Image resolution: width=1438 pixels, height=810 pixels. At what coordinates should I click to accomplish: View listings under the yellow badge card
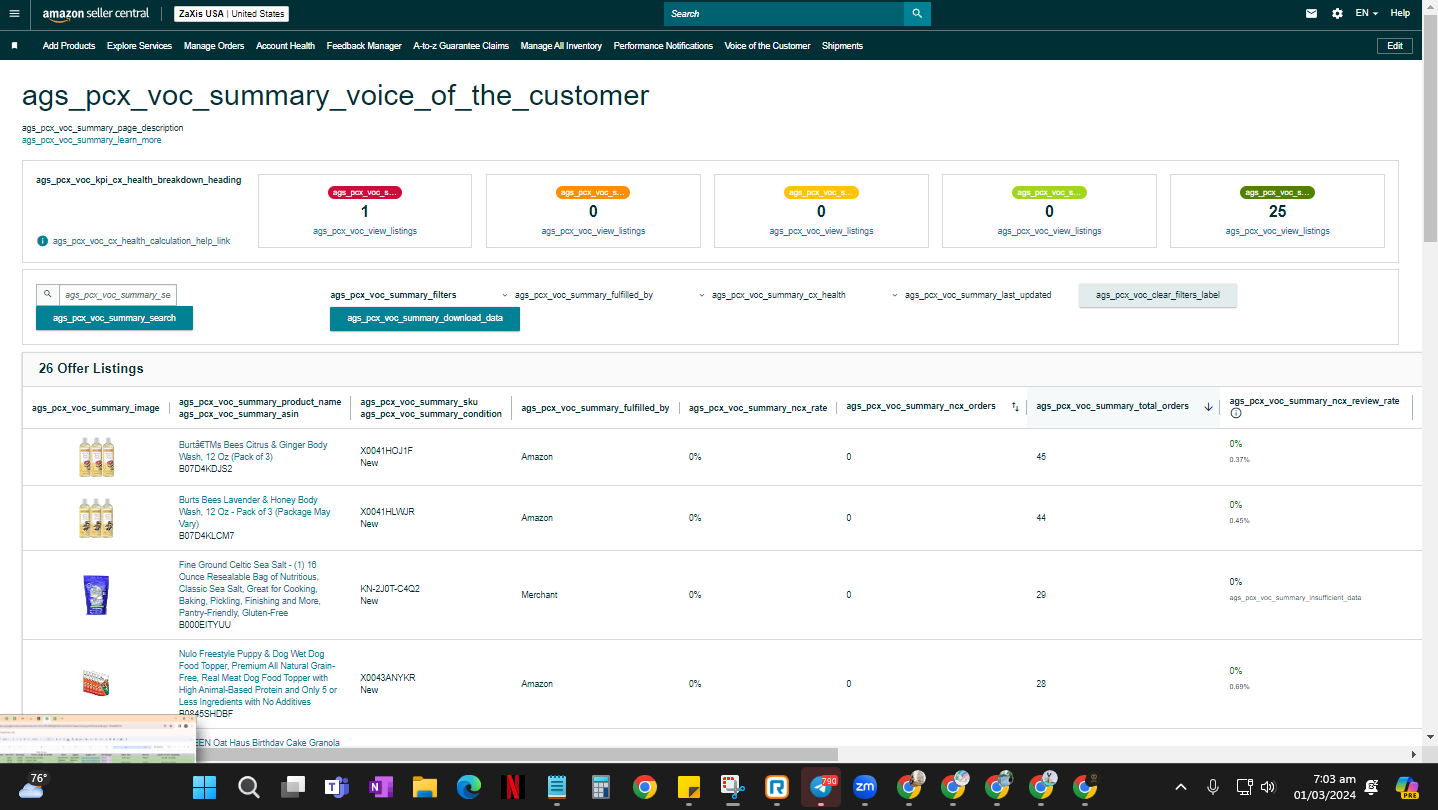pyautogui.click(x=821, y=231)
